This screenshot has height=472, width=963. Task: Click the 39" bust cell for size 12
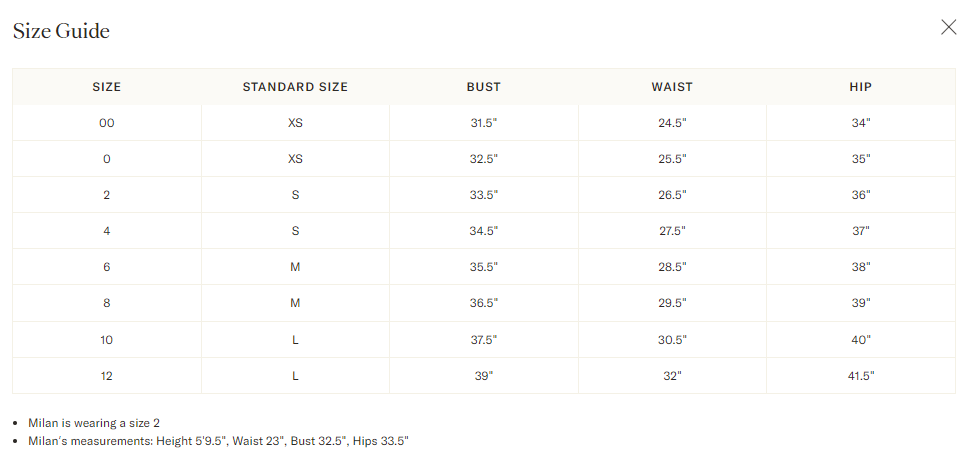click(x=484, y=376)
